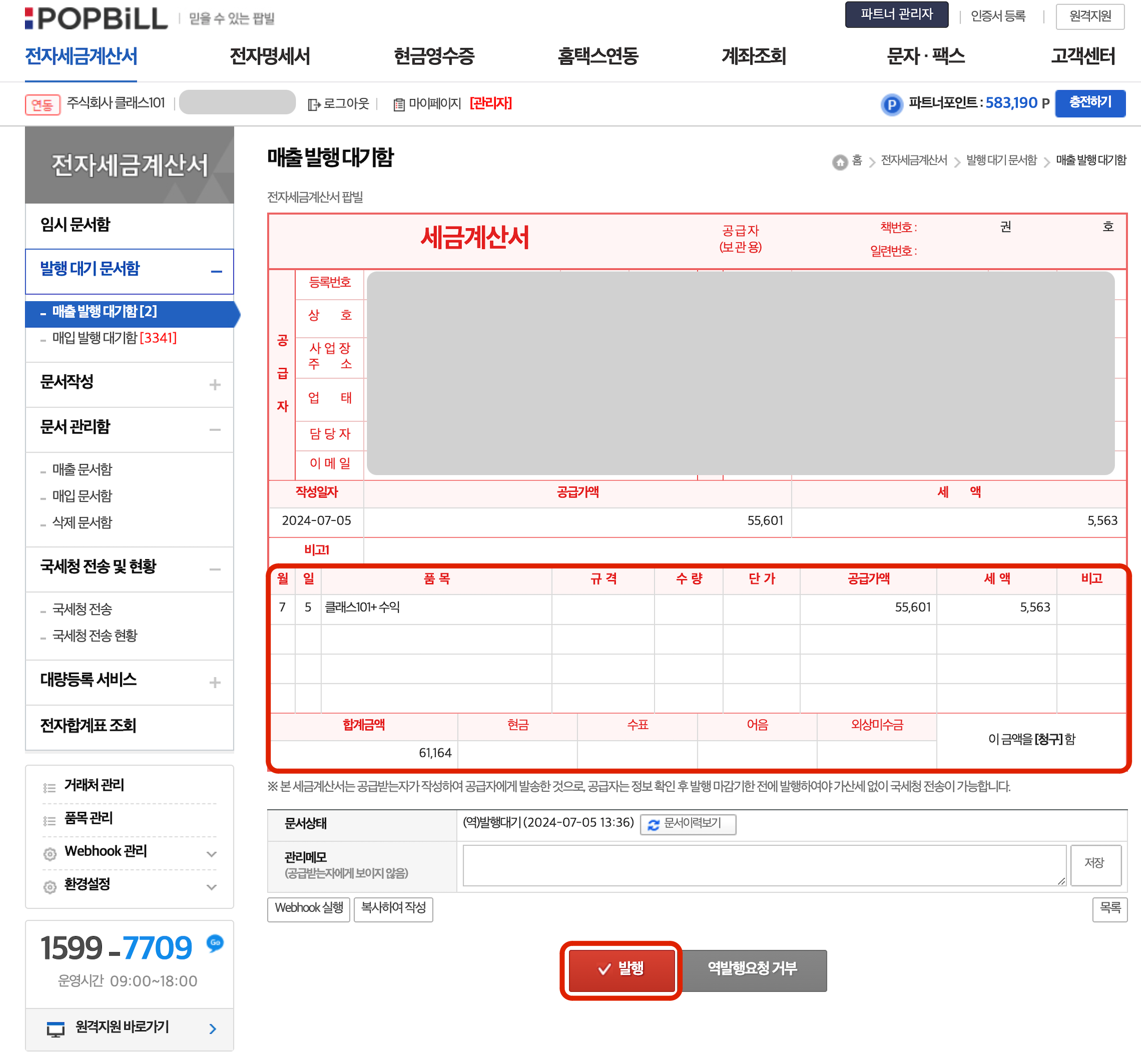1141x1064 pixels.
Task: Open 품목 관리 from the sidebar
Action: (x=88, y=818)
